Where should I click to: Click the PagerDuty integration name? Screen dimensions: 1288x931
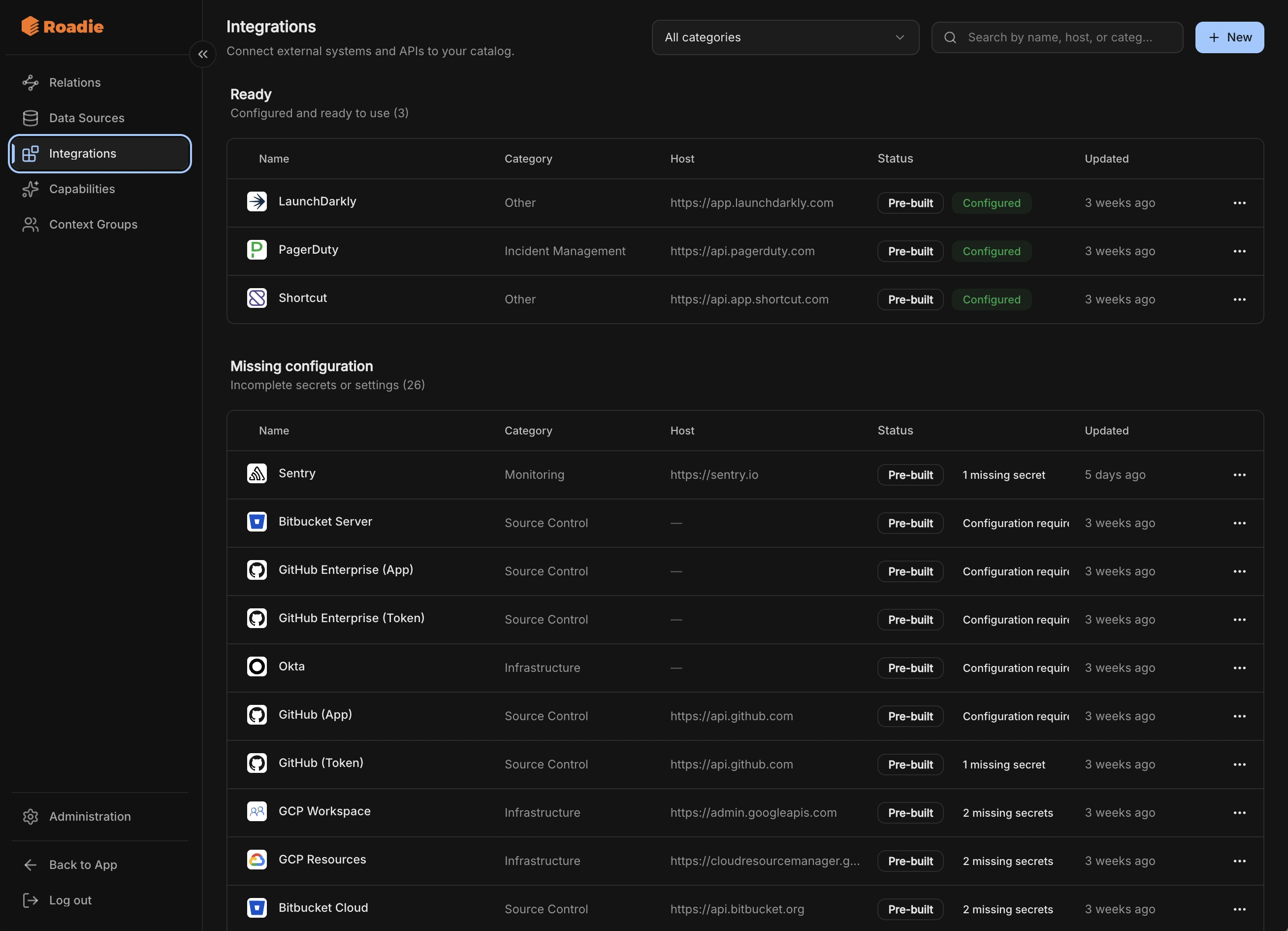coord(308,250)
